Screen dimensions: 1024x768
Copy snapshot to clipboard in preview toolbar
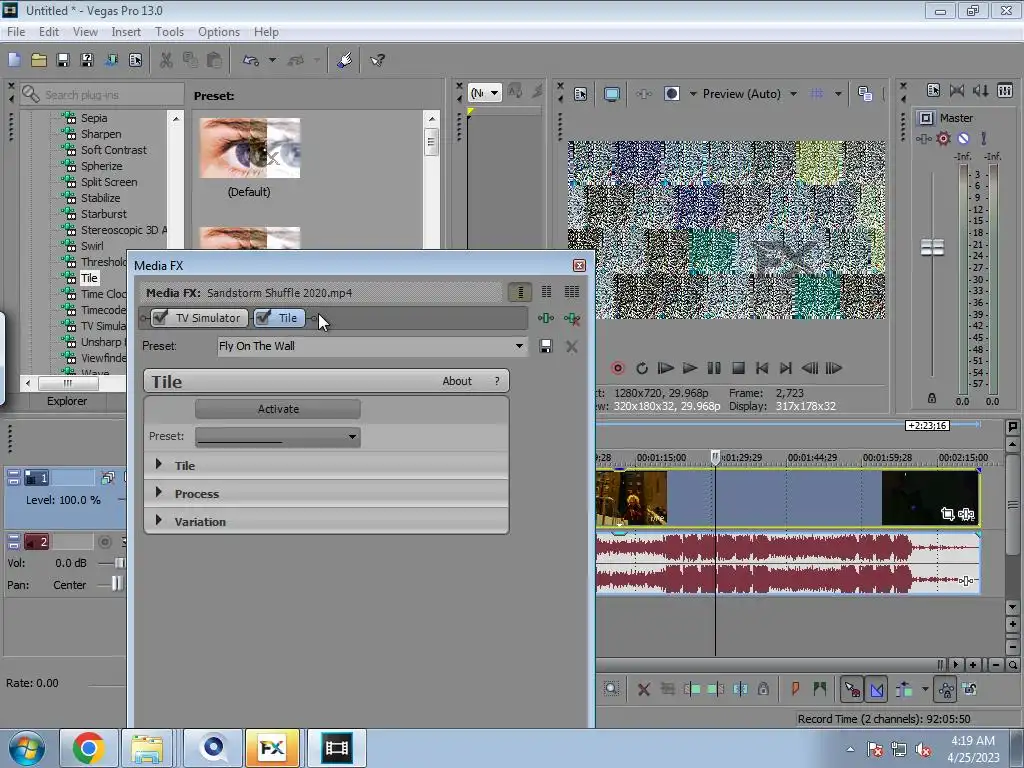(x=865, y=94)
